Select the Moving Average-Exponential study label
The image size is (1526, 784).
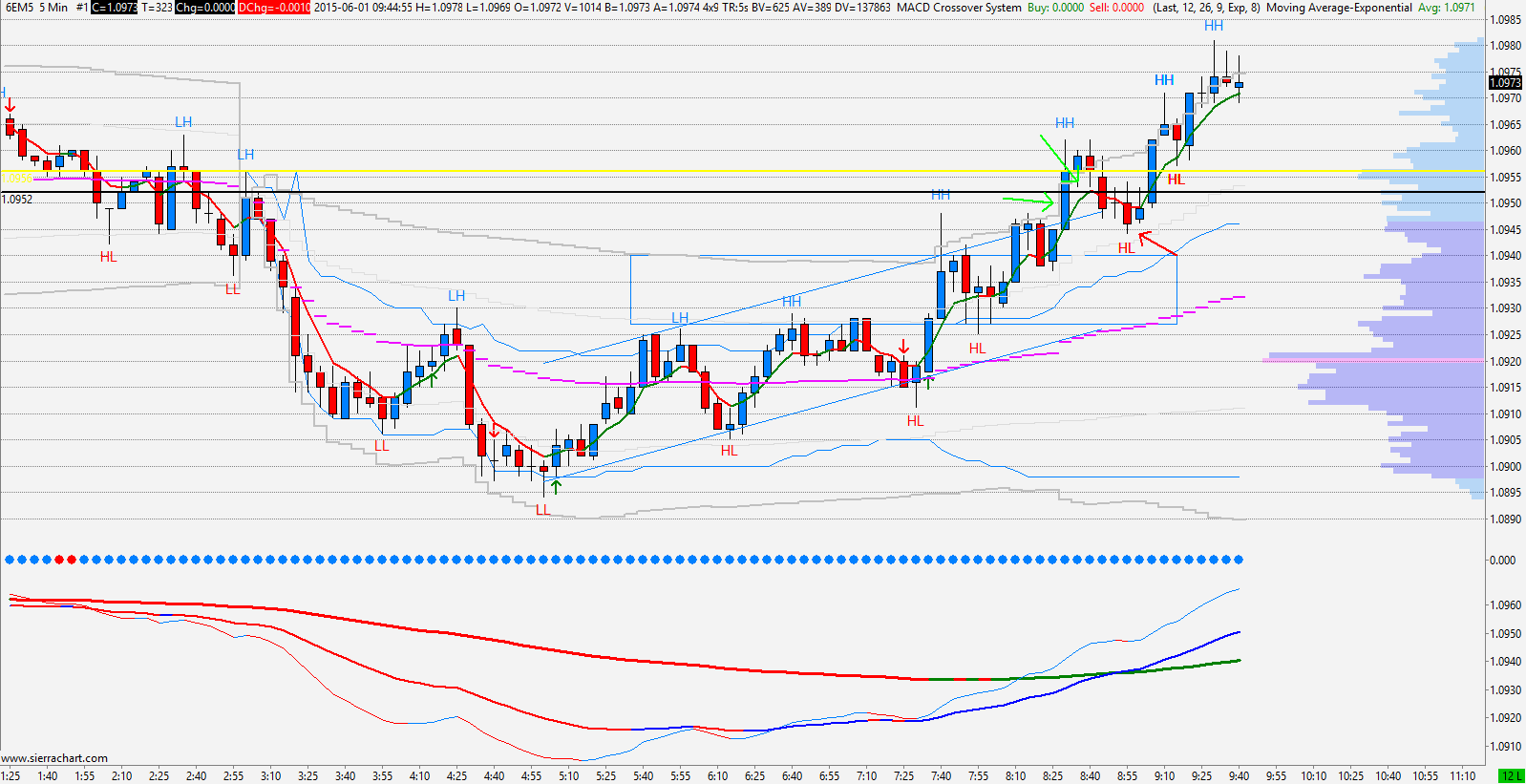point(1339,8)
